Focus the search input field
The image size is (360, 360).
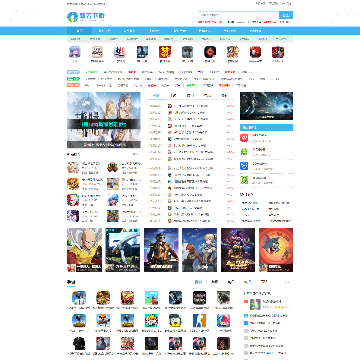(x=239, y=15)
